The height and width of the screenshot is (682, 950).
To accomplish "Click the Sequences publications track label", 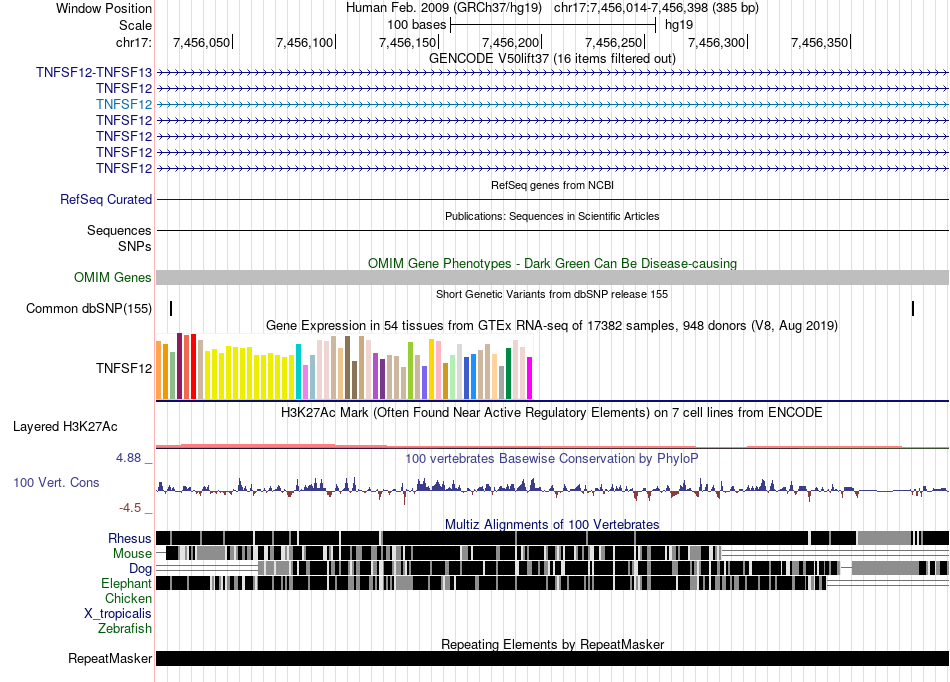I will pos(119,231).
